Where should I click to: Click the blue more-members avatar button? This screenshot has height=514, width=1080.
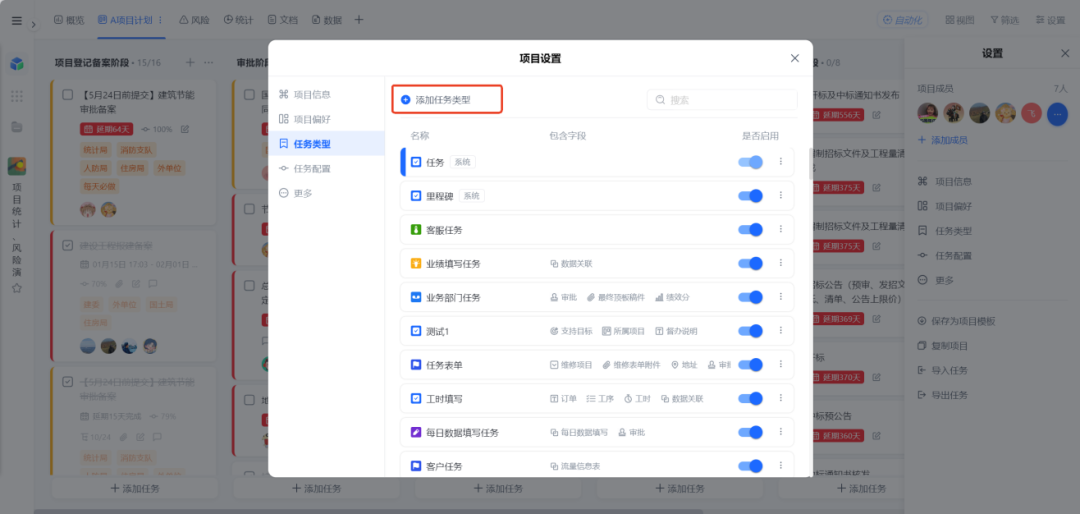coord(1057,113)
